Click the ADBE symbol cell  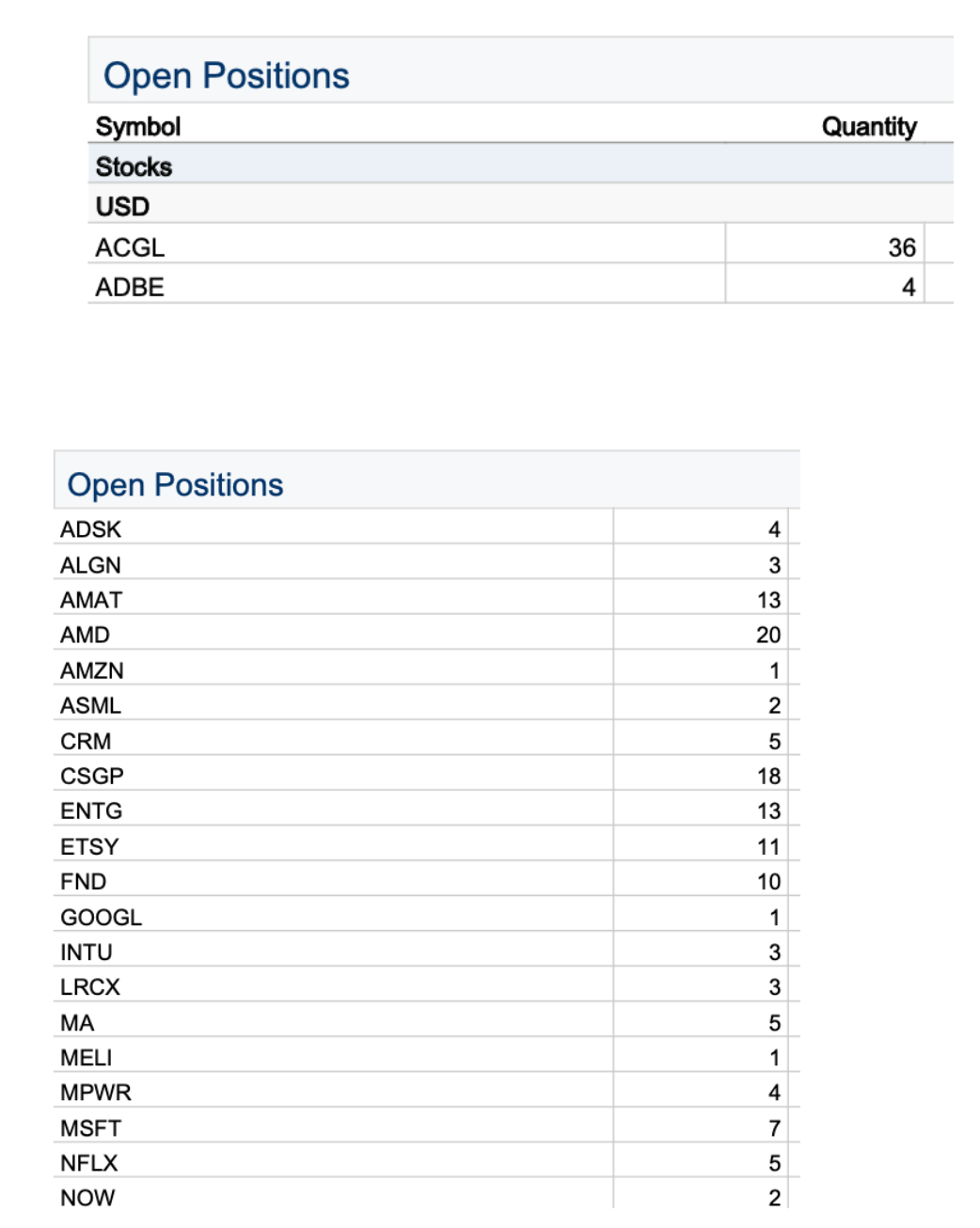tap(130, 287)
